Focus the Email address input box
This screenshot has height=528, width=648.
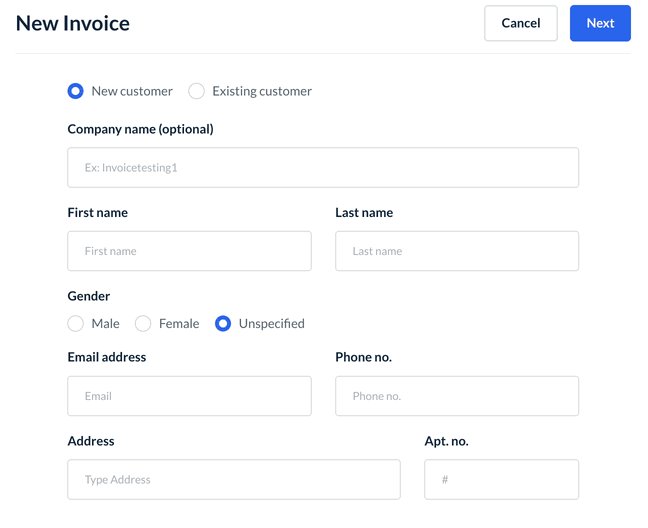(x=189, y=396)
